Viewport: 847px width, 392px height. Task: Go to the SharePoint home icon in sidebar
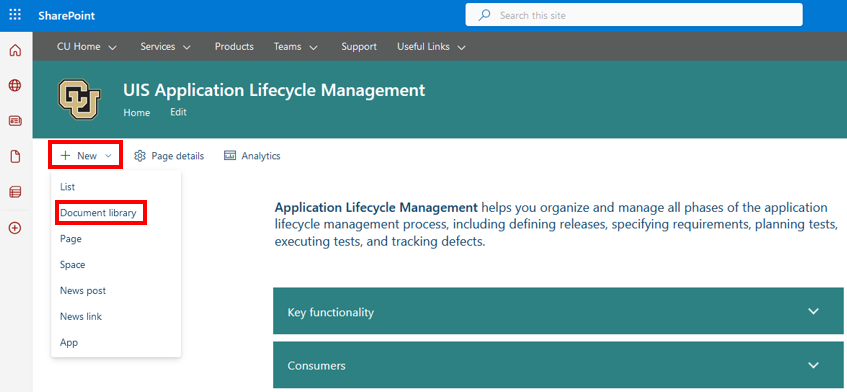coord(15,51)
